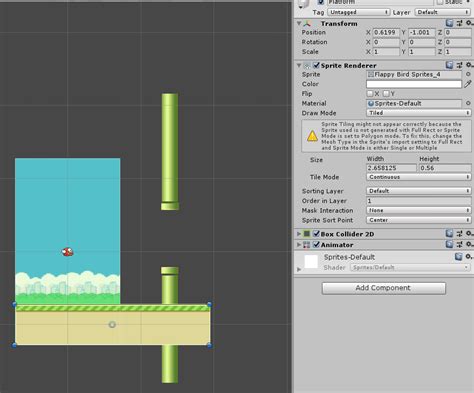
Task: Select the upper green pipe in scene
Action: (170, 152)
